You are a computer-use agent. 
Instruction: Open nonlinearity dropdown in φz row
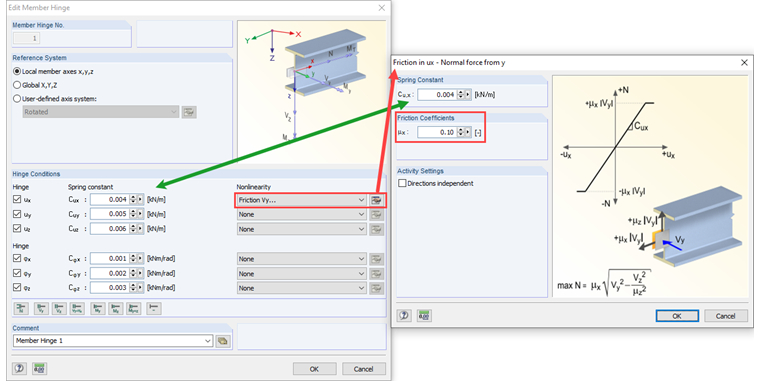coord(301,288)
